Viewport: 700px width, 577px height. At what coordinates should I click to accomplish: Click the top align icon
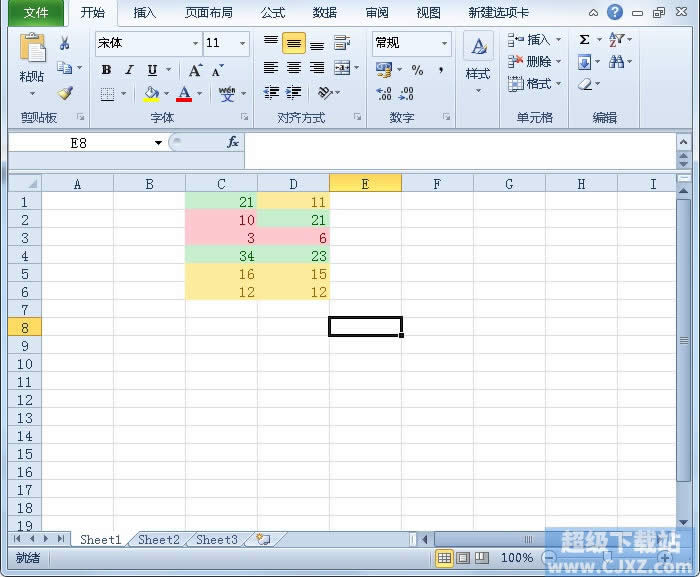[271, 43]
